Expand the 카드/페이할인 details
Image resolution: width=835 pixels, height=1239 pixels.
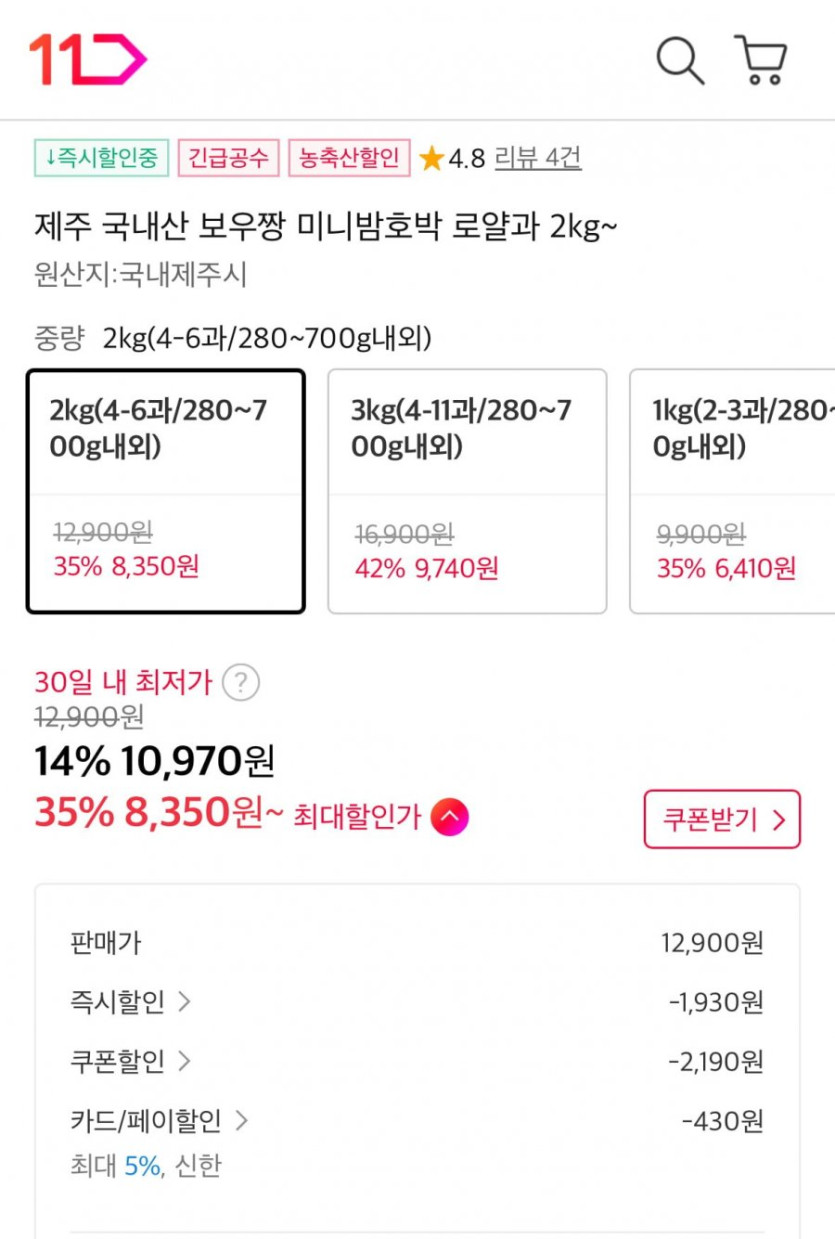click(159, 1120)
